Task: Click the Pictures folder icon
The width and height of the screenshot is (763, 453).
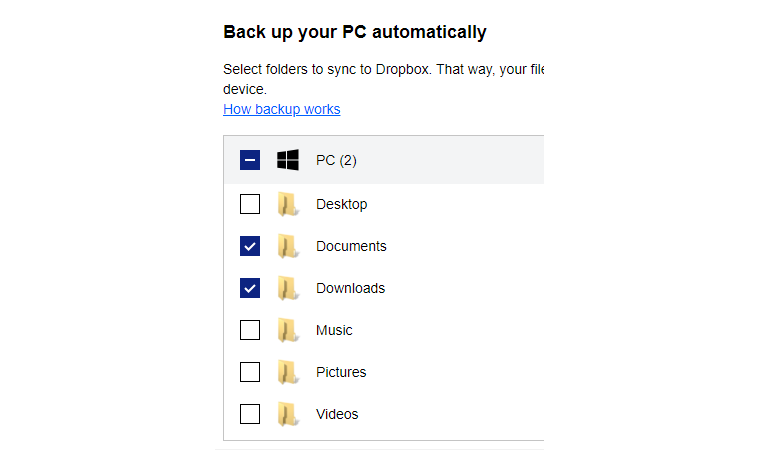Action: point(288,372)
